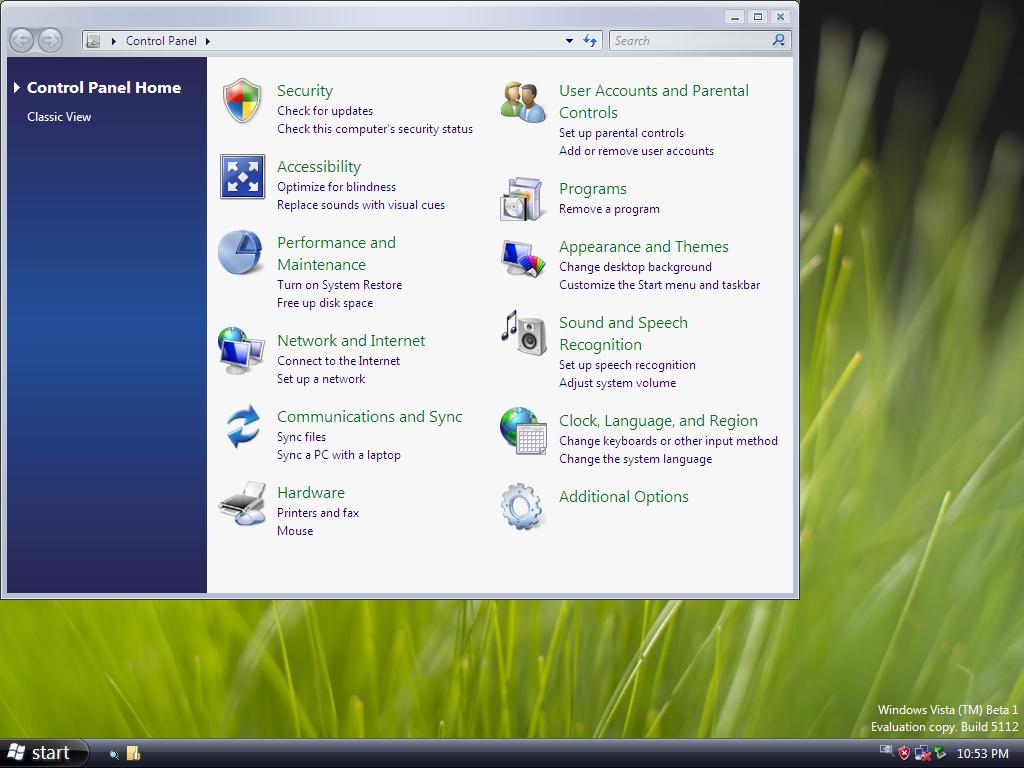Click the search magnifier icon
The width and height of the screenshot is (1024, 768).
click(778, 40)
